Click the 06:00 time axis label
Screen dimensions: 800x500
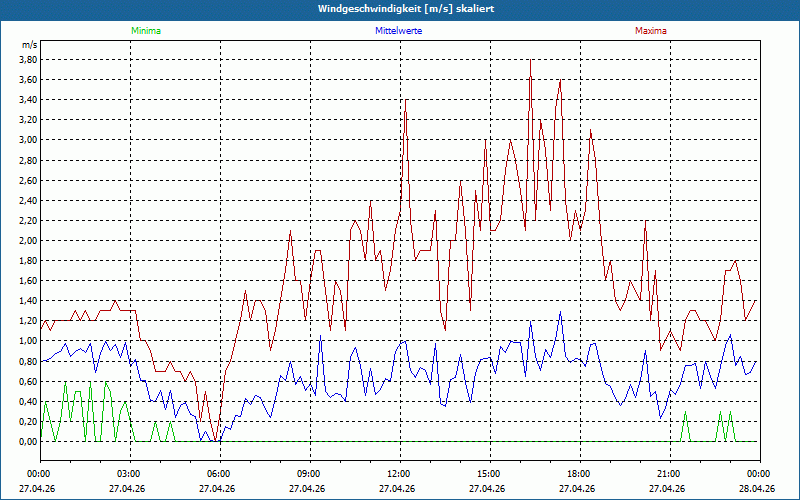coord(218,474)
